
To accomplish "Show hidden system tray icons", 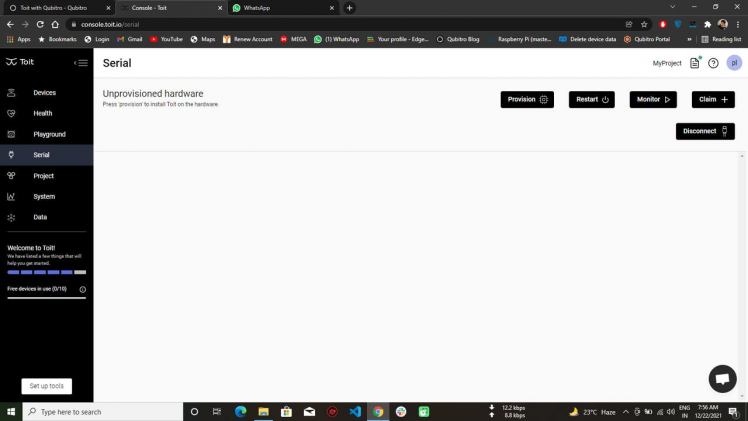I will (625, 411).
